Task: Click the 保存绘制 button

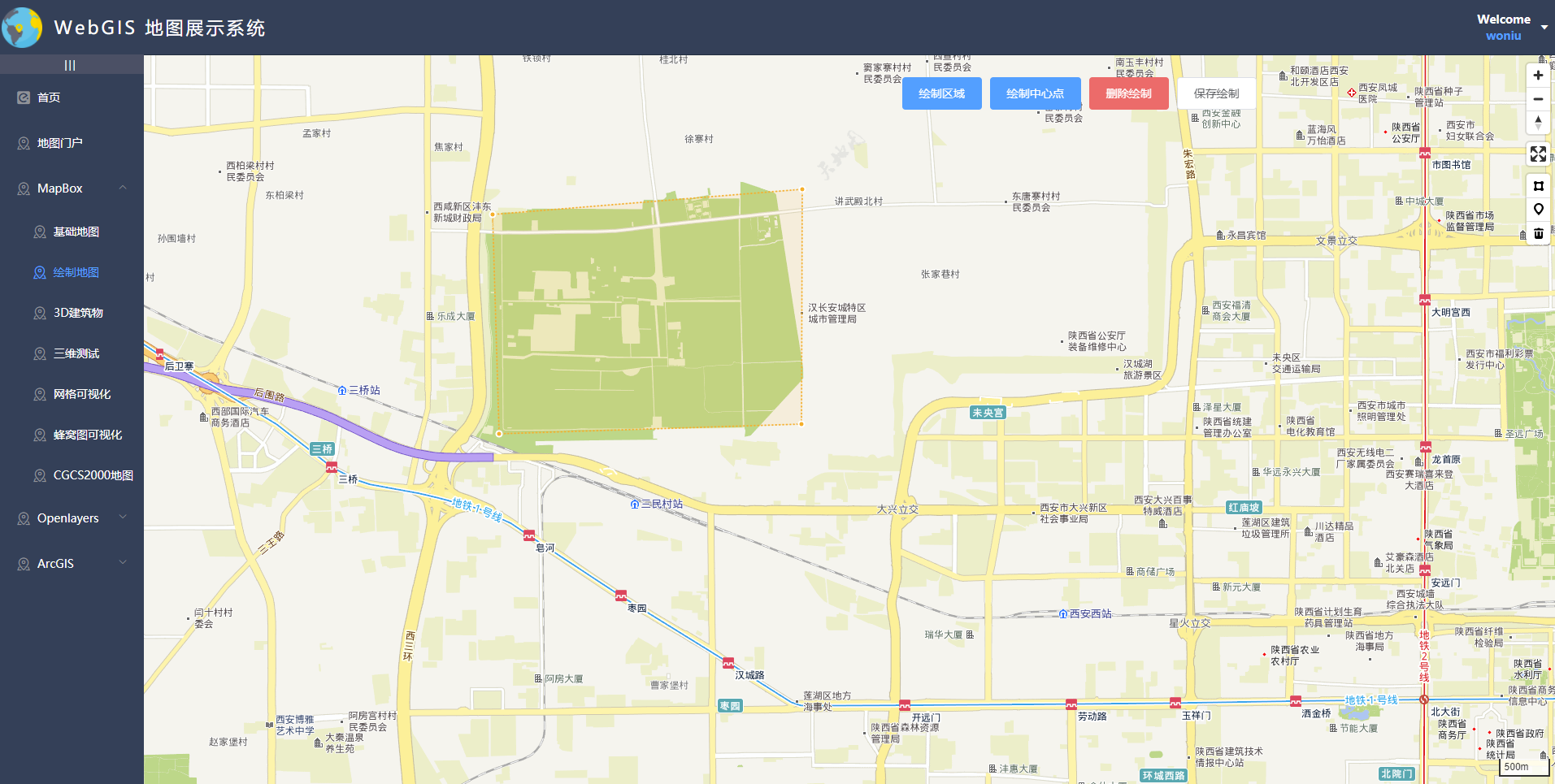Action: click(x=1214, y=93)
